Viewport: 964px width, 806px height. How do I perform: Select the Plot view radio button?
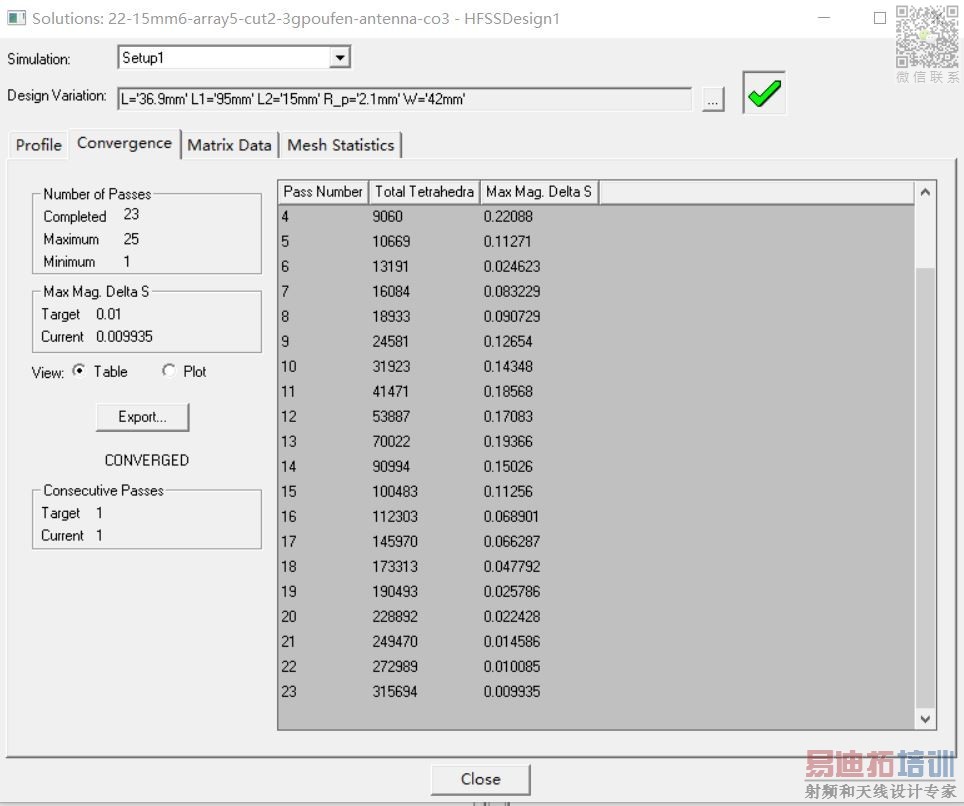[x=168, y=371]
